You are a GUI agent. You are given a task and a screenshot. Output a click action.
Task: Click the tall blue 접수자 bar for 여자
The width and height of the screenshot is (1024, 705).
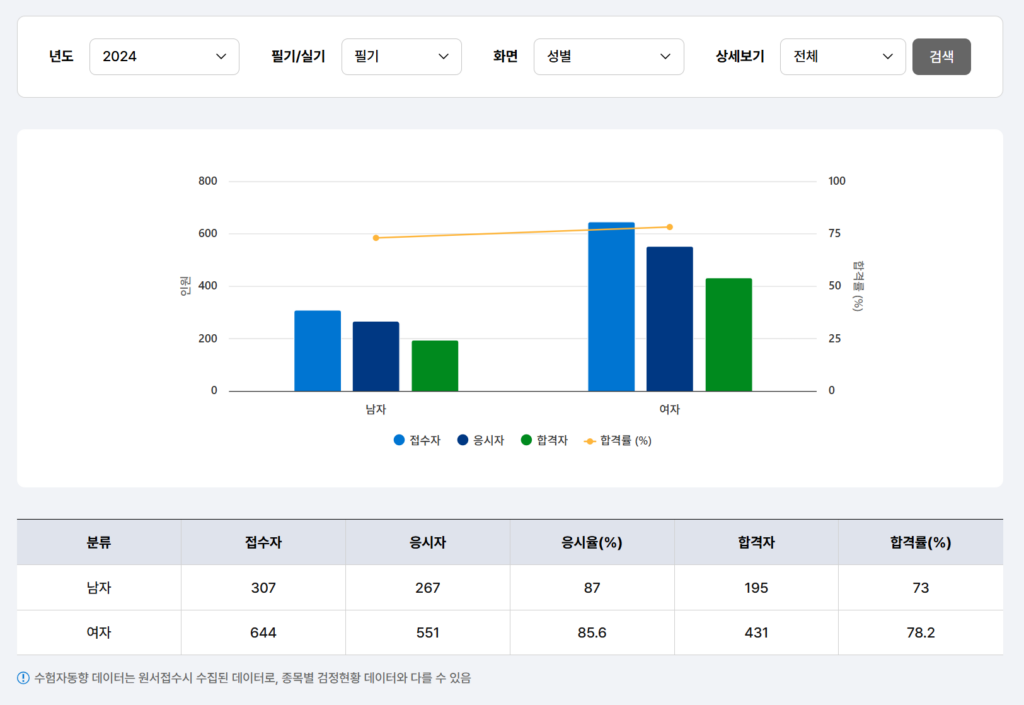tap(613, 305)
